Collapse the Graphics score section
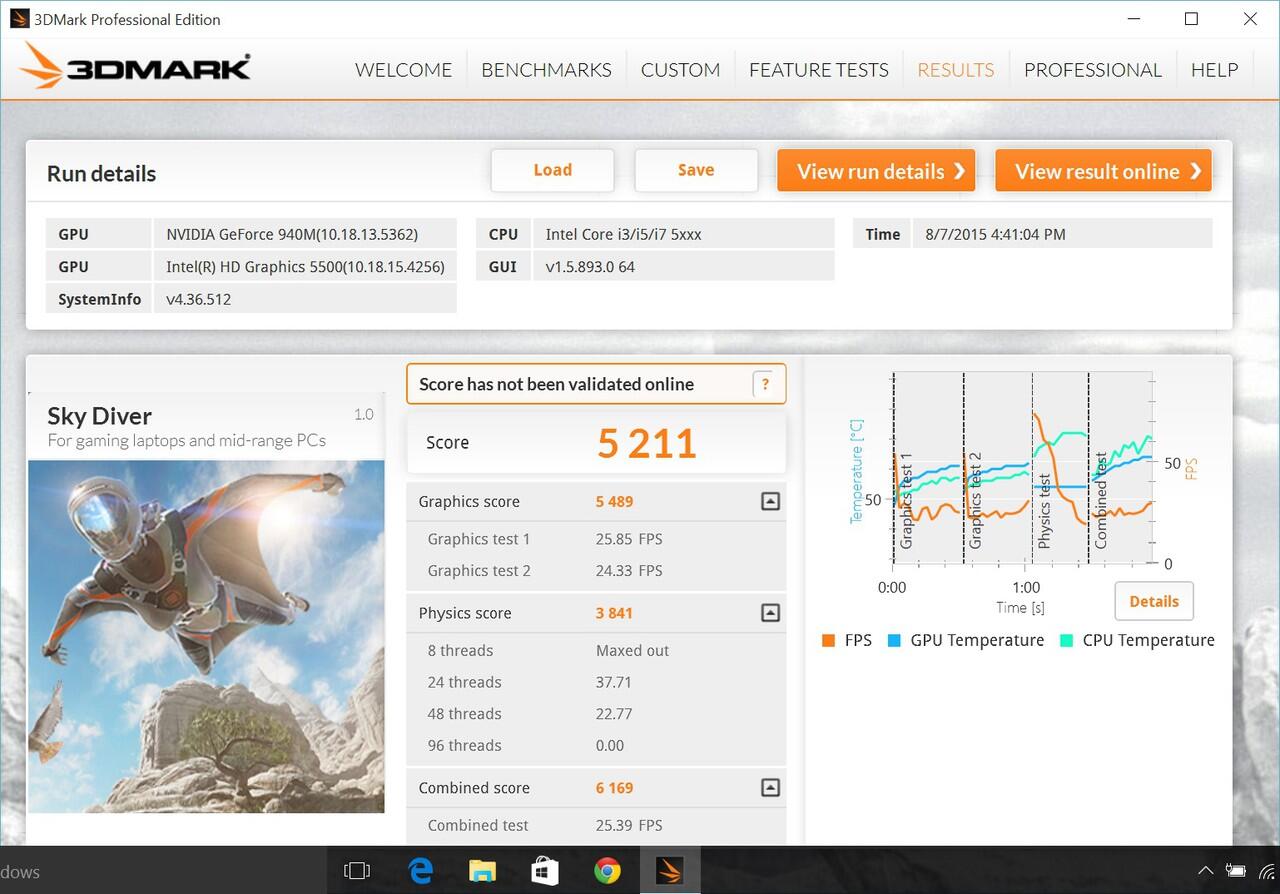Viewport: 1280px width, 894px height. point(770,502)
